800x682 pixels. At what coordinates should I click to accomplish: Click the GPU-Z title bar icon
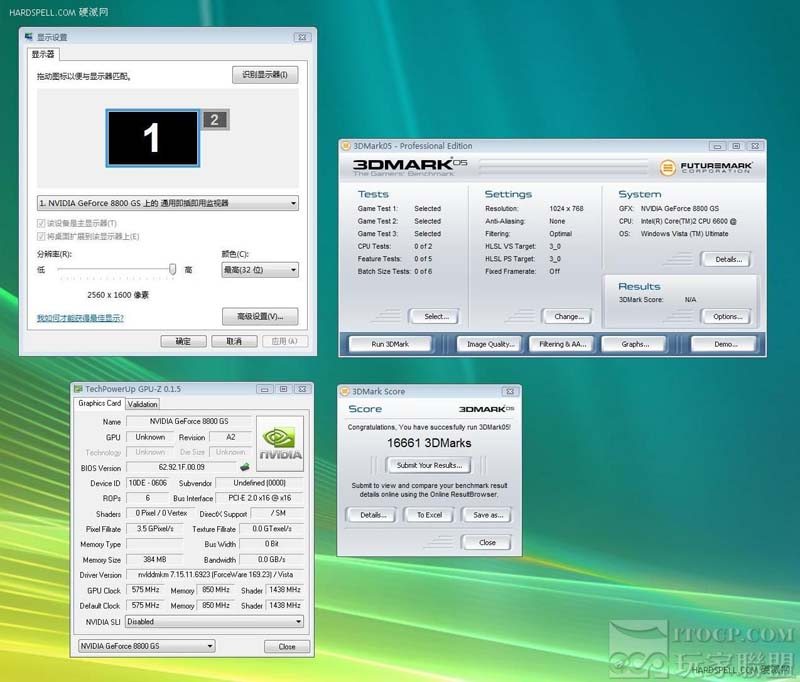click(78, 388)
